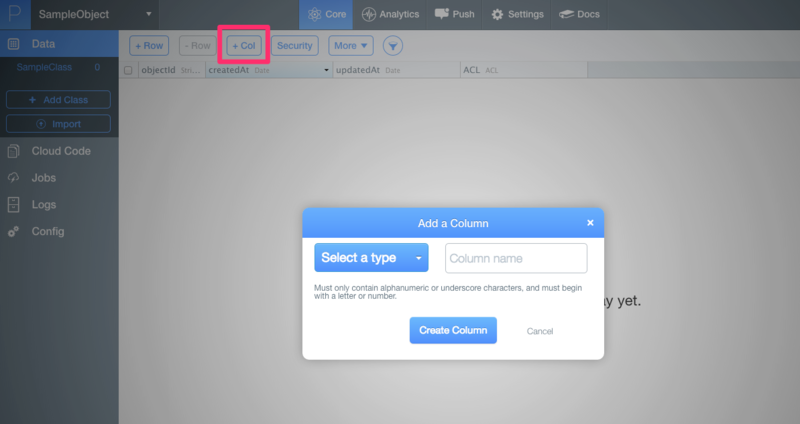The width and height of the screenshot is (800, 424).
Task: Click the Docs graduation cap icon
Action: [x=566, y=14]
